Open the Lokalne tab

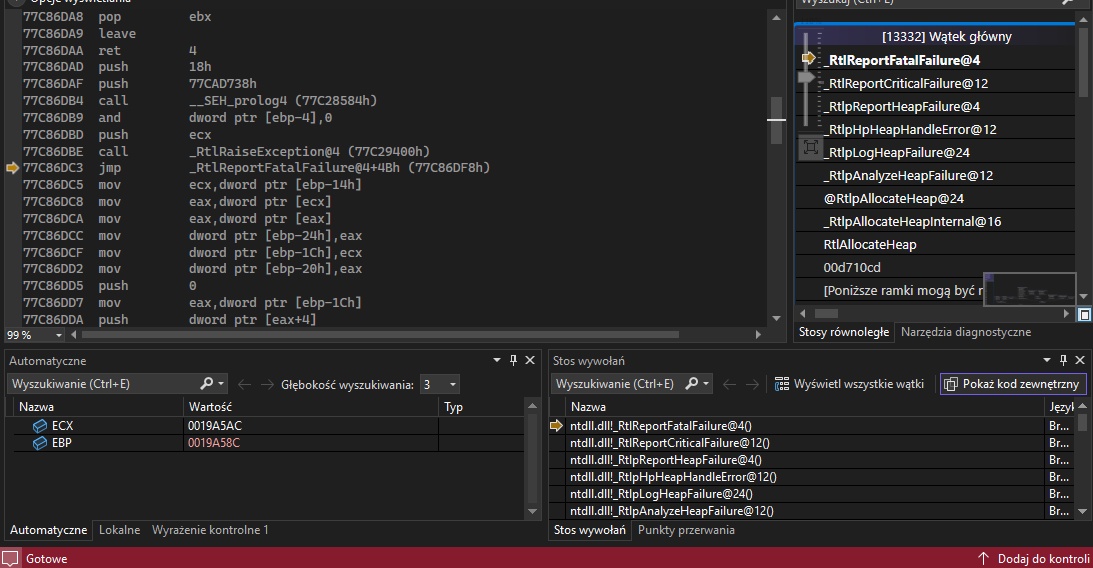point(119,530)
